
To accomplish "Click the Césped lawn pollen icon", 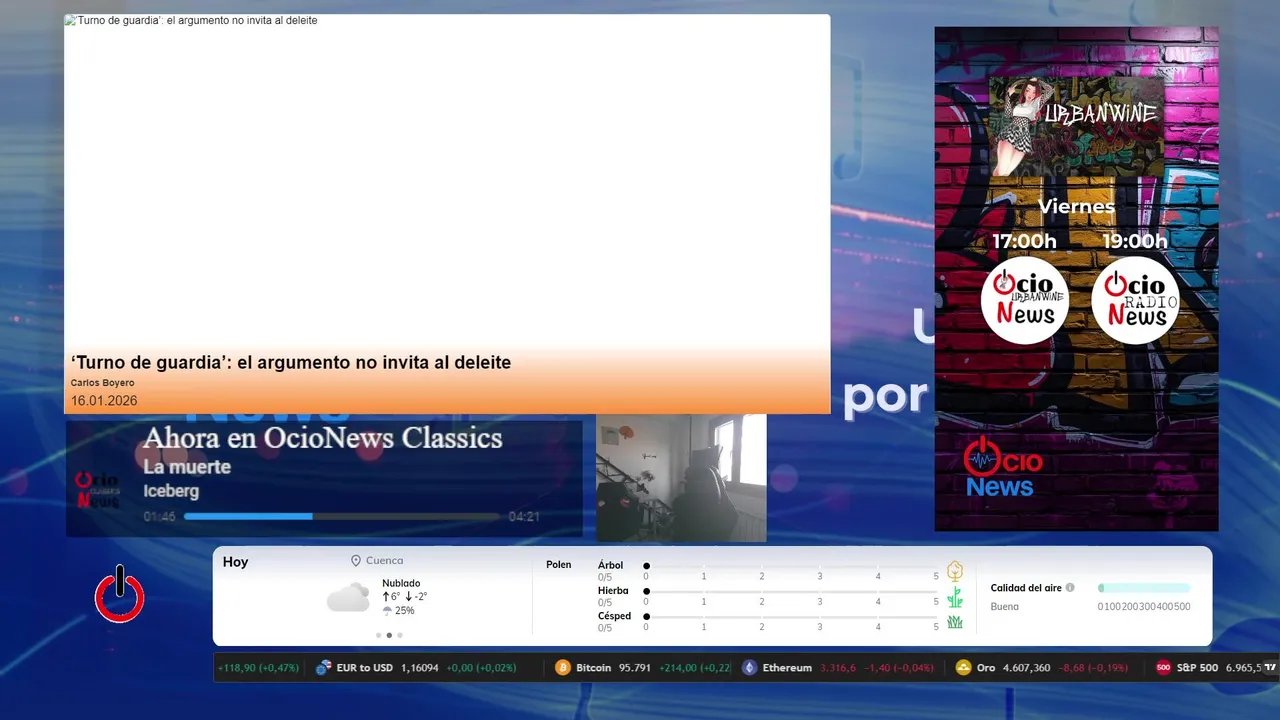I will (x=955, y=622).
